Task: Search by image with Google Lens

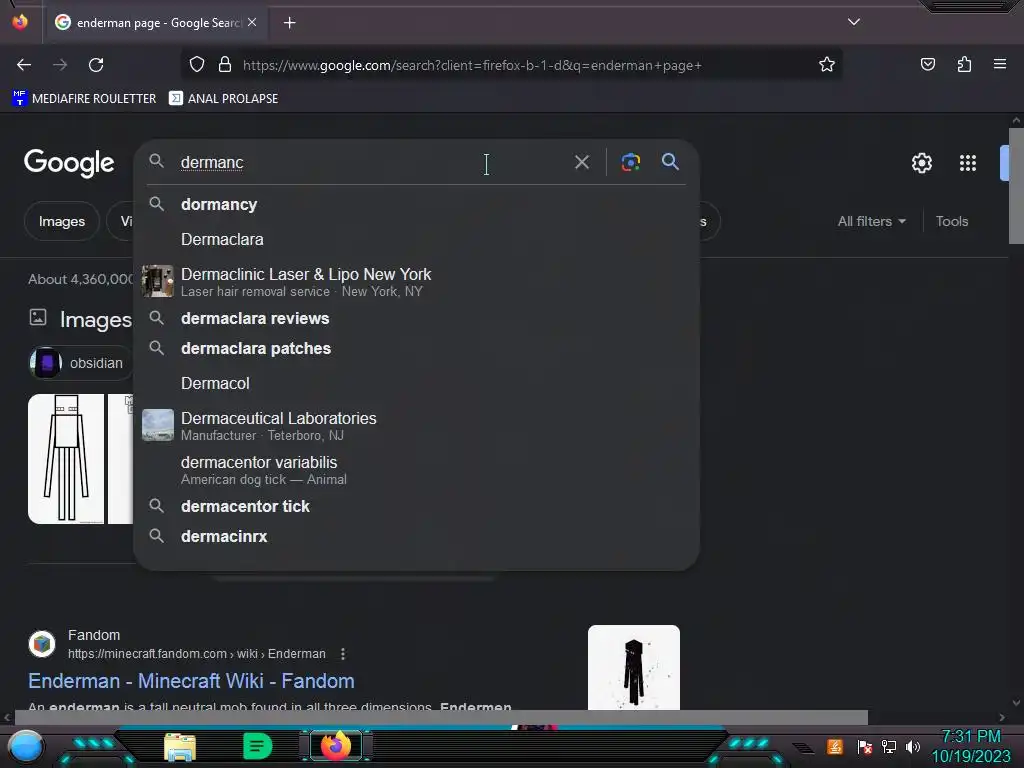Action: pyautogui.click(x=630, y=162)
